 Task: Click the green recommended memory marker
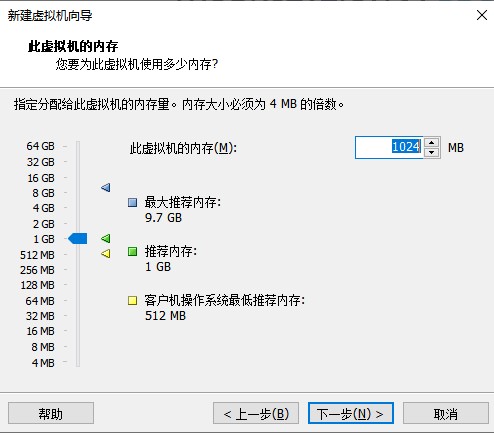pyautogui.click(x=106, y=238)
